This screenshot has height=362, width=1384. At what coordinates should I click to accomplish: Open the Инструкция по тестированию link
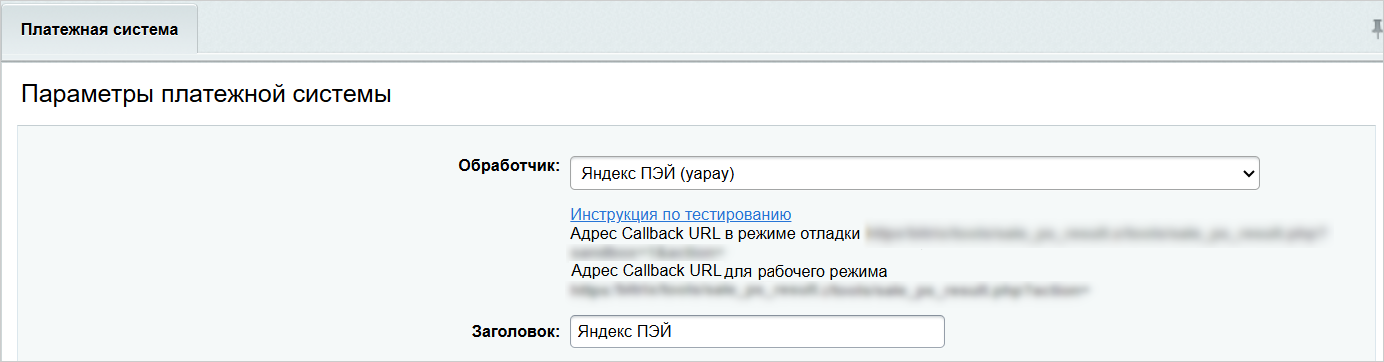click(x=681, y=214)
